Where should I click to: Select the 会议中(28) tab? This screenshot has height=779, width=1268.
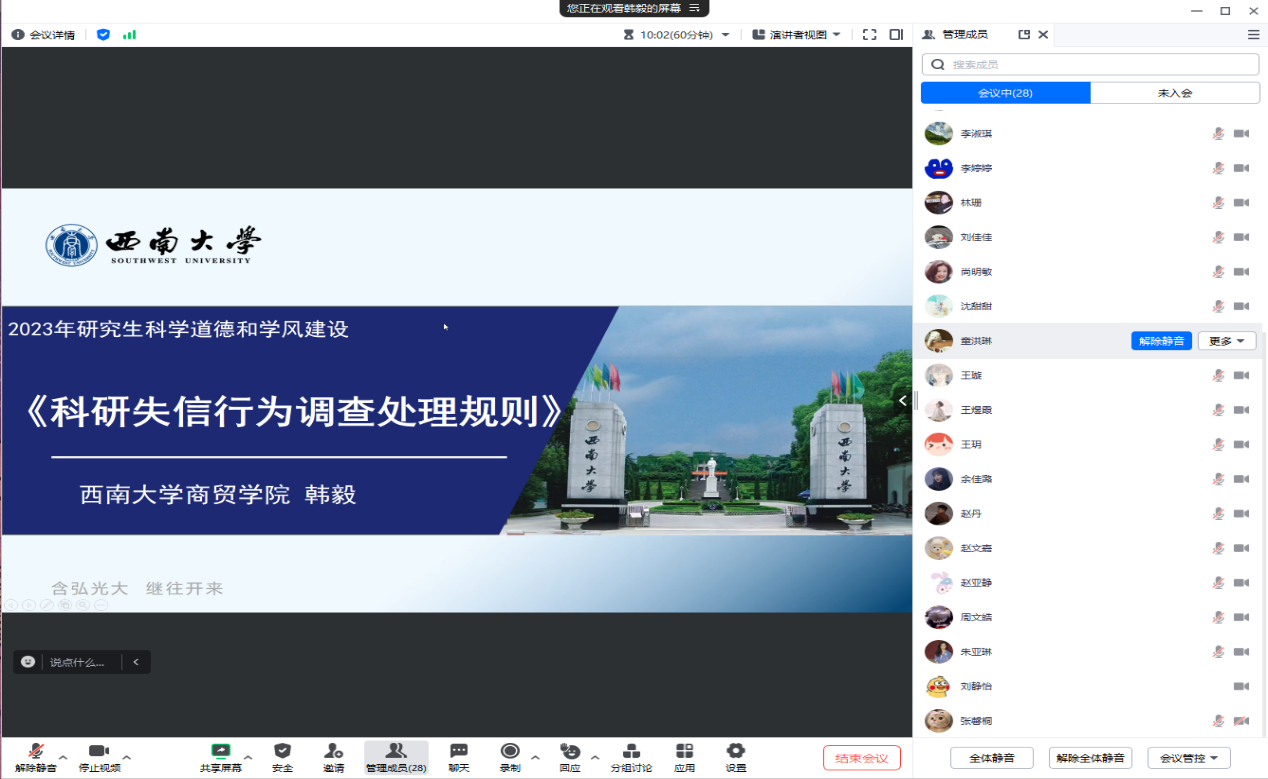point(1005,93)
